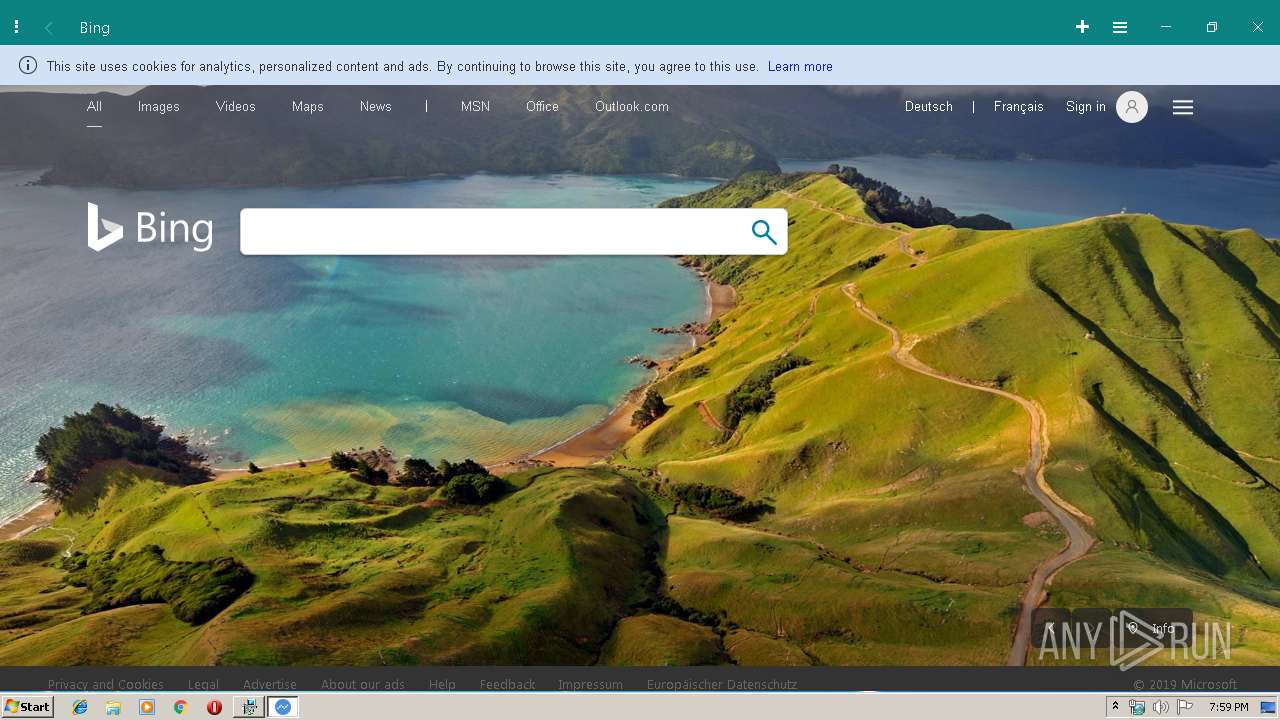Click the taskbar clock 7:59 PM

coord(1228,707)
